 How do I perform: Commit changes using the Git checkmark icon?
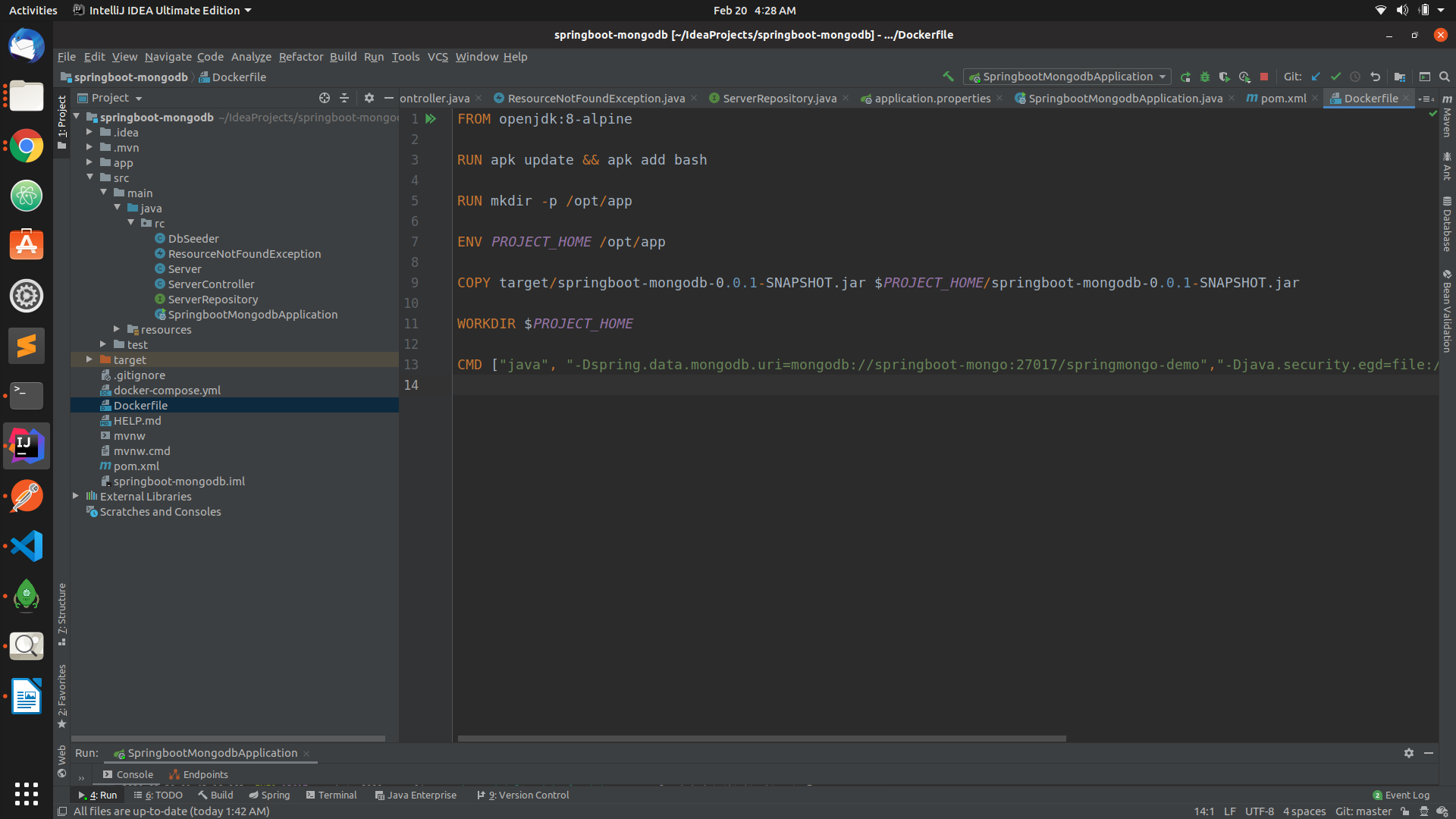tap(1335, 77)
